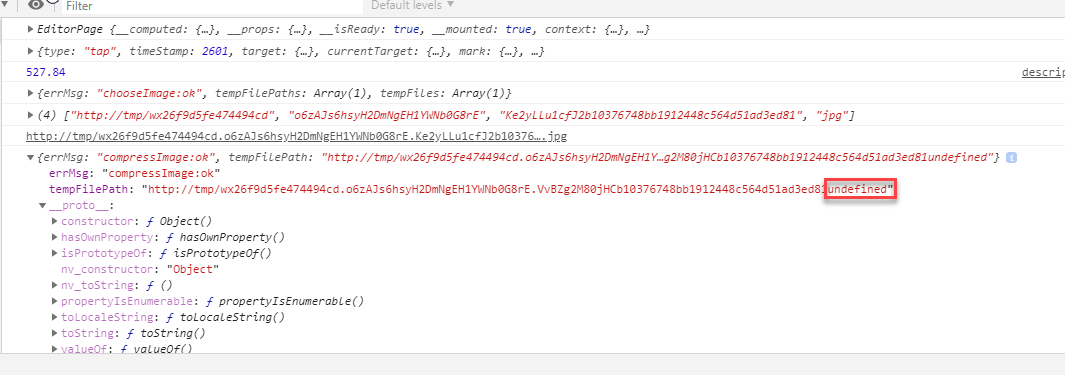Expand the EditorPage object log
The width and height of the screenshot is (1065, 375).
pos(30,29)
